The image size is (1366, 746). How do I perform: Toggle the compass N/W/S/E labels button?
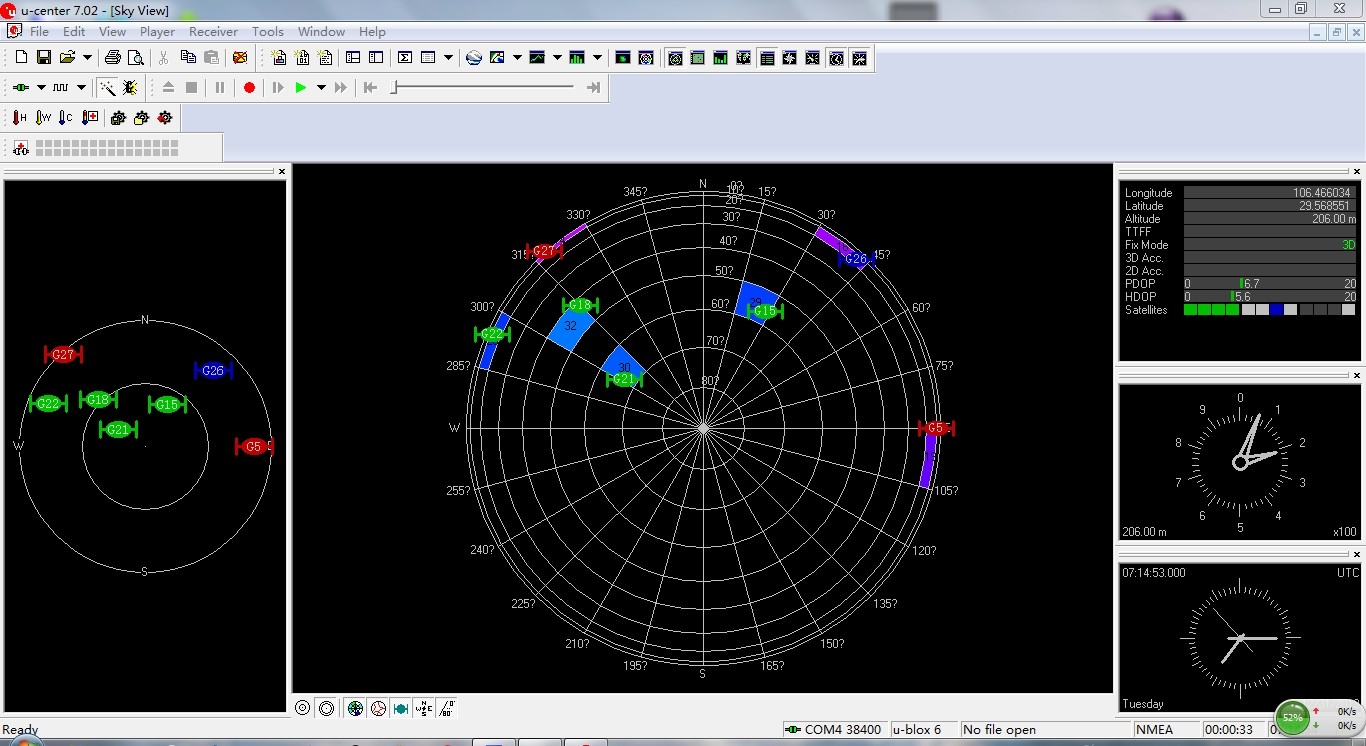point(424,708)
